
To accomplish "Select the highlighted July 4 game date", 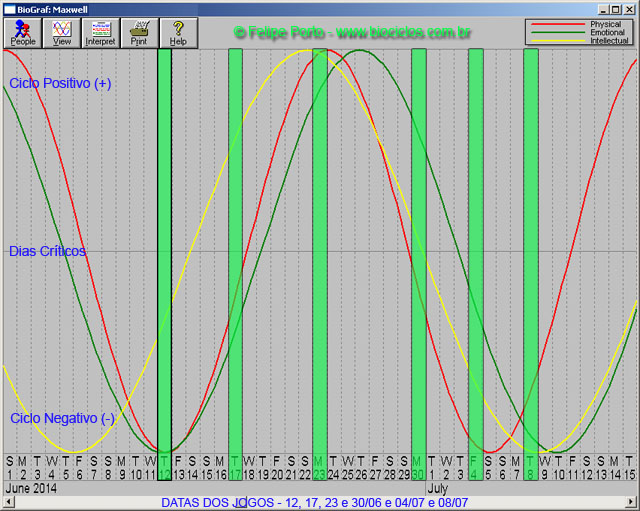I will pos(476,264).
